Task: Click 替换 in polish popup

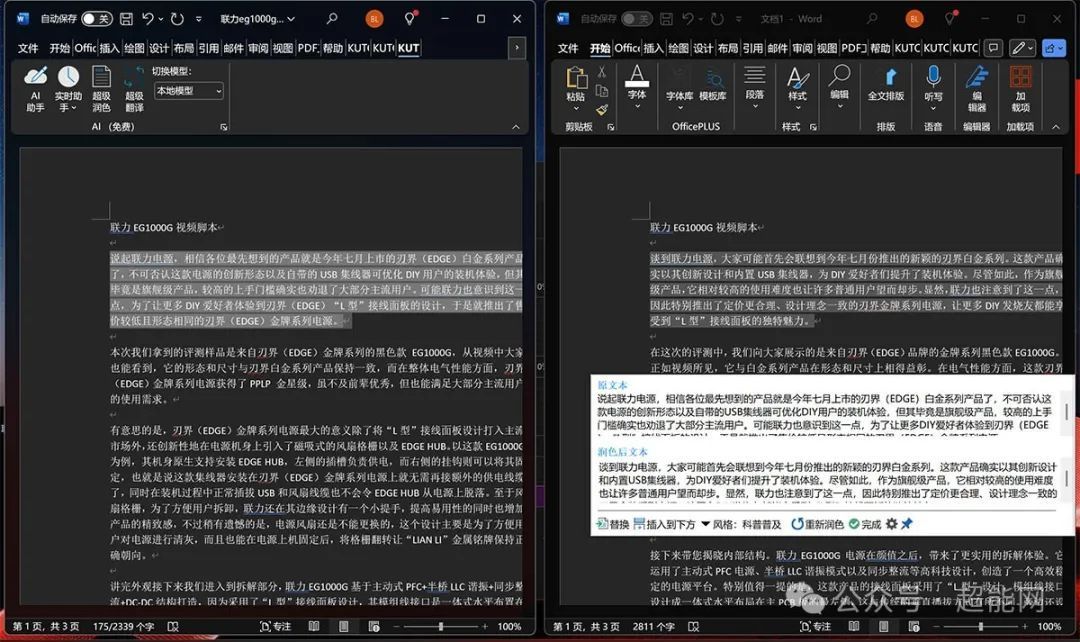Action: pos(613,524)
